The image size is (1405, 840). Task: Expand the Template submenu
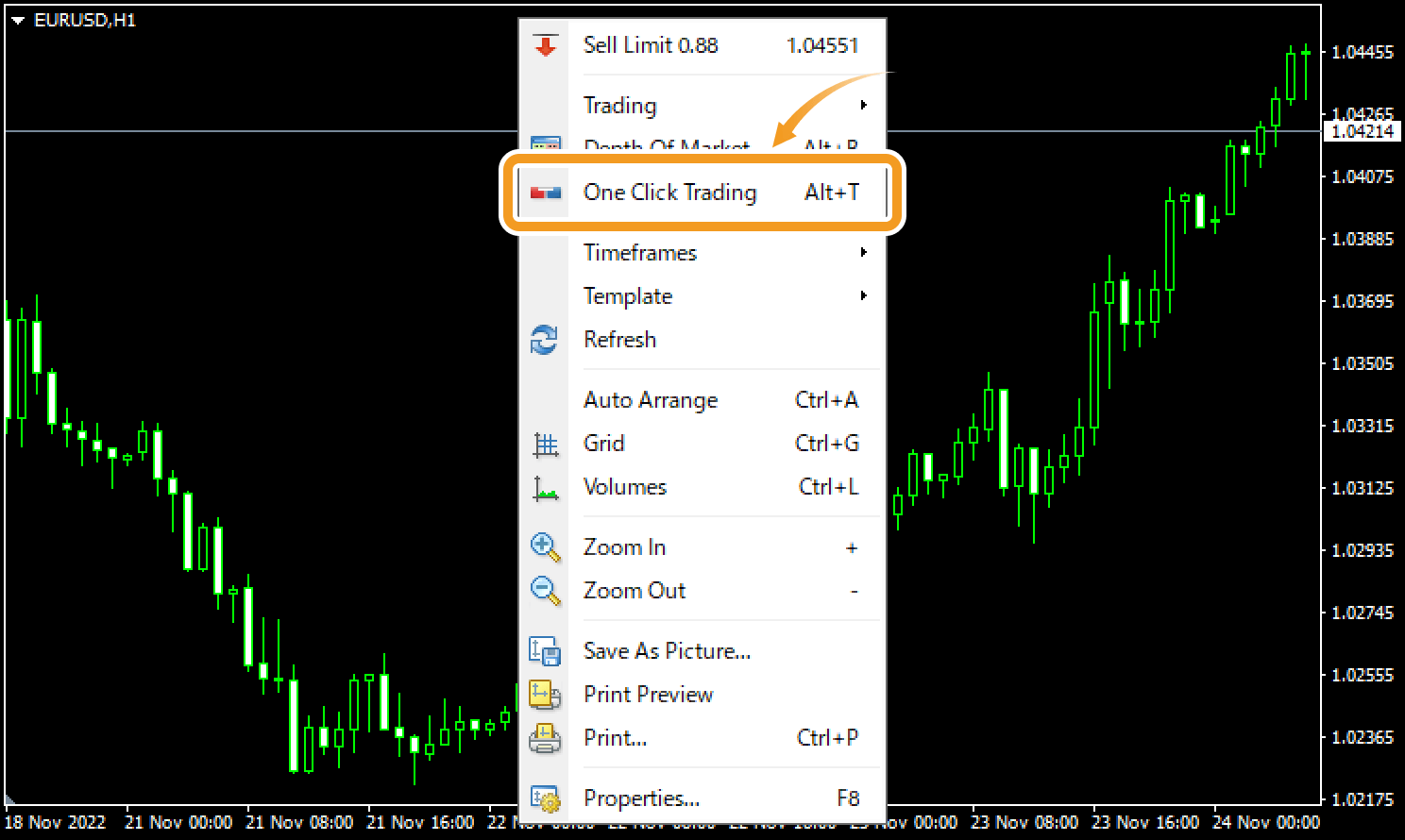pyautogui.click(x=628, y=295)
